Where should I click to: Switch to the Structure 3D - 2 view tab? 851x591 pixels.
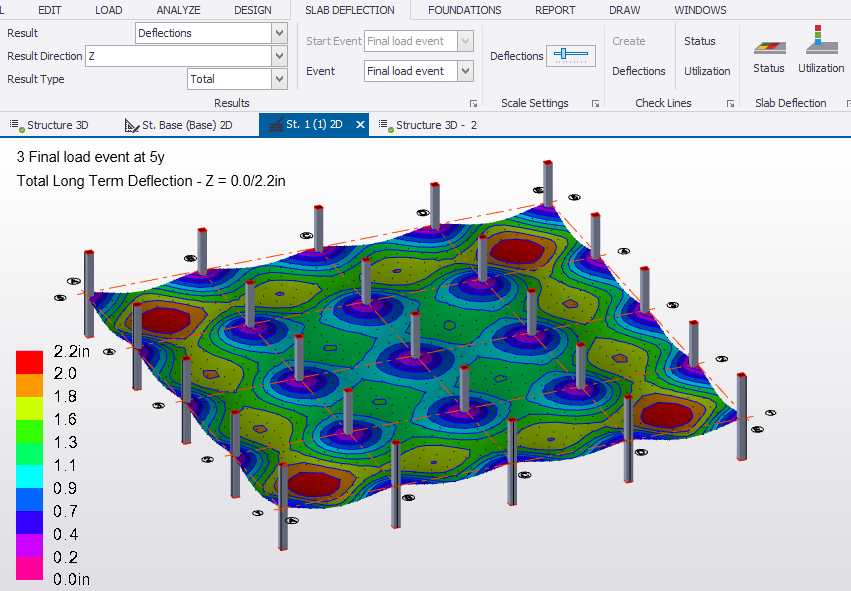click(x=434, y=125)
